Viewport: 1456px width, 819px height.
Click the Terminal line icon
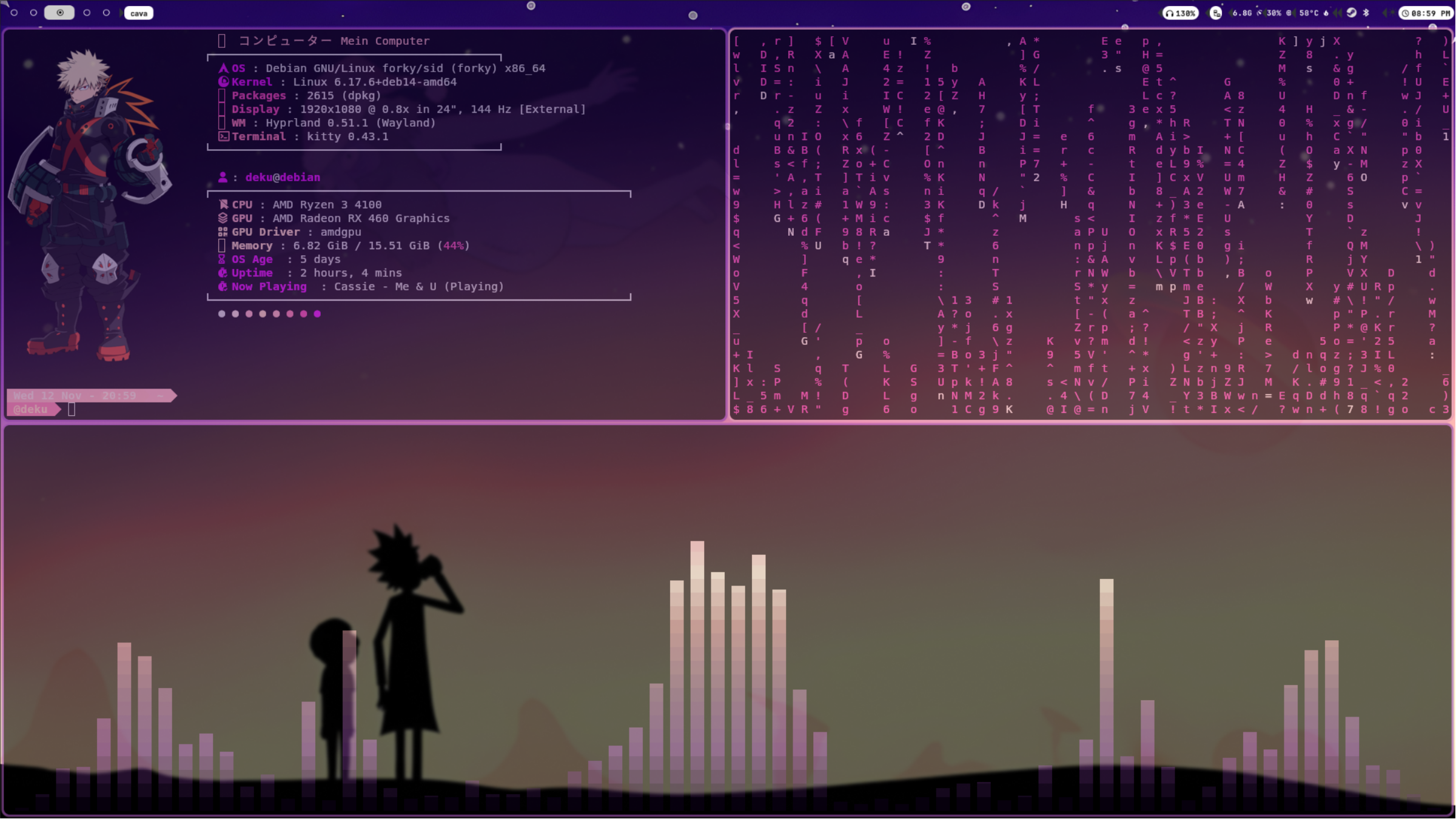tap(223, 136)
